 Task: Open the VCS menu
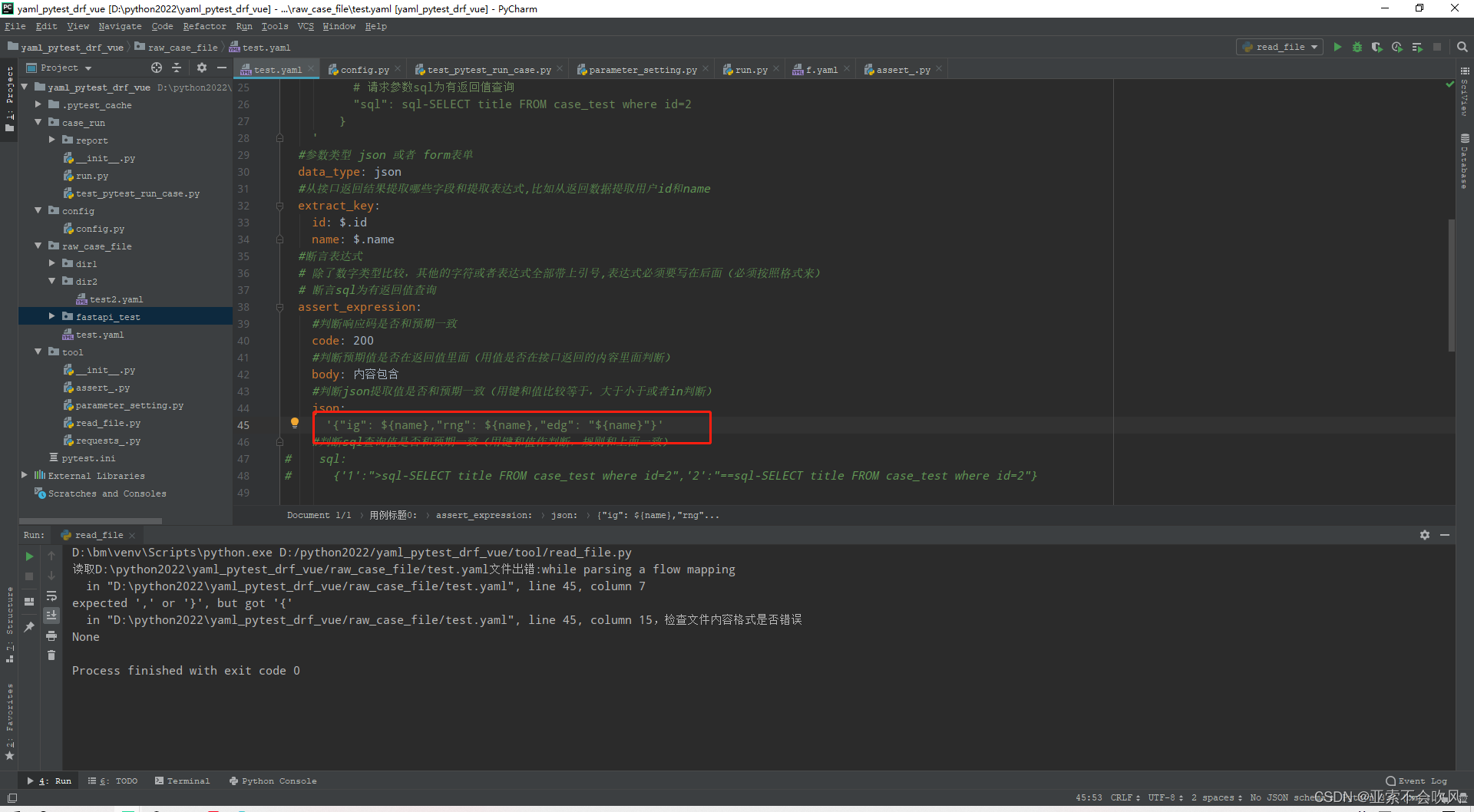(306, 26)
